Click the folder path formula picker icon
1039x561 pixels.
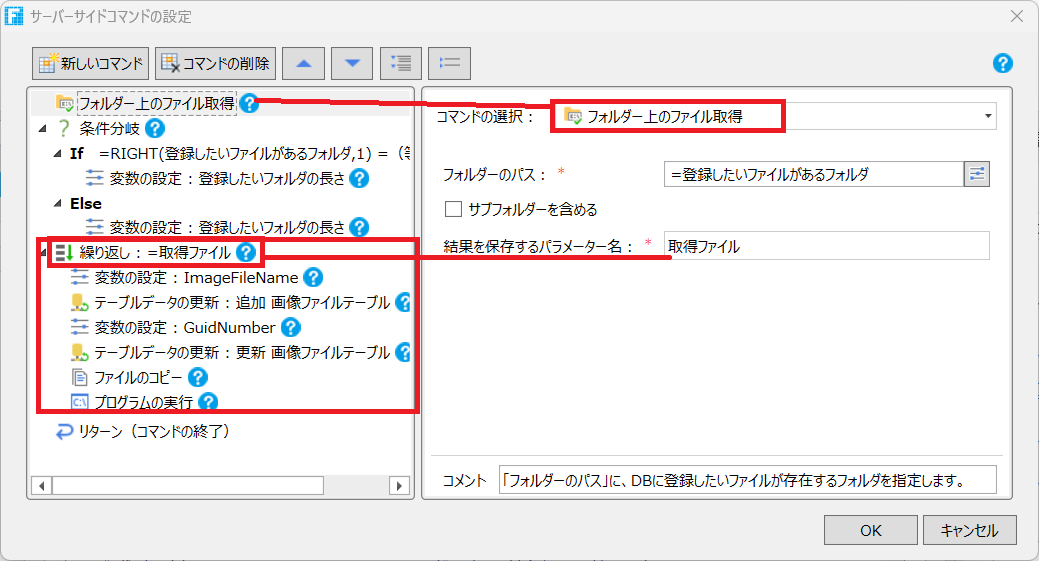click(x=976, y=174)
